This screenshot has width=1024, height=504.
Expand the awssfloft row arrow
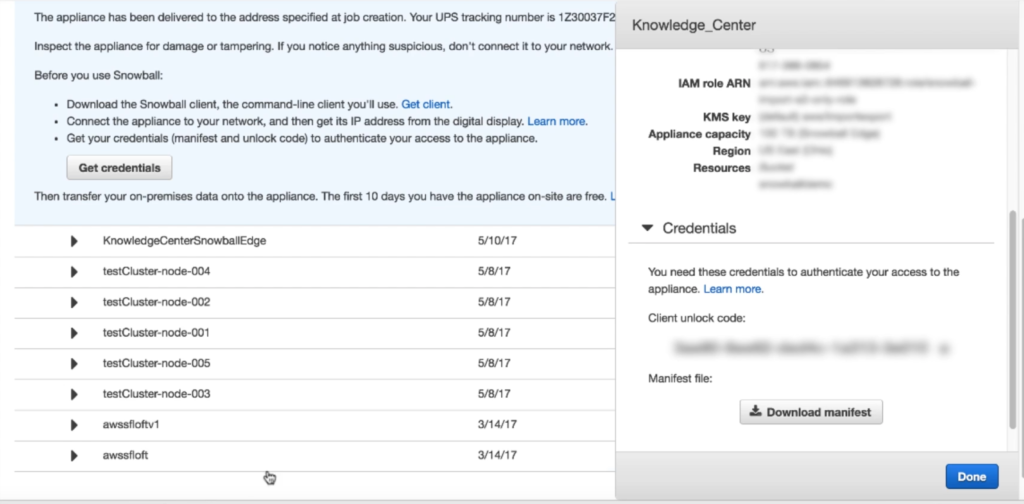click(x=74, y=455)
